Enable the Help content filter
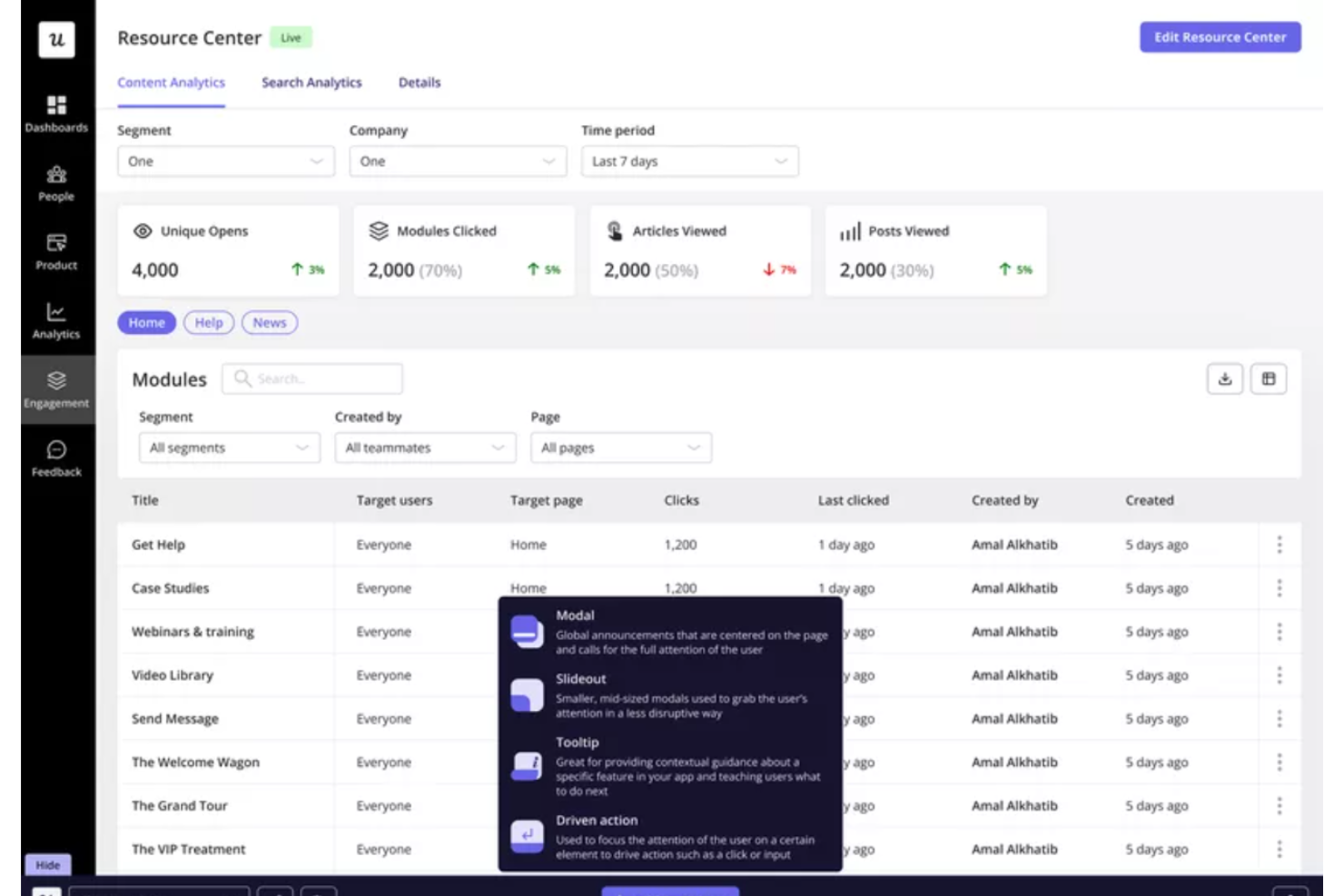 pyautogui.click(x=208, y=322)
